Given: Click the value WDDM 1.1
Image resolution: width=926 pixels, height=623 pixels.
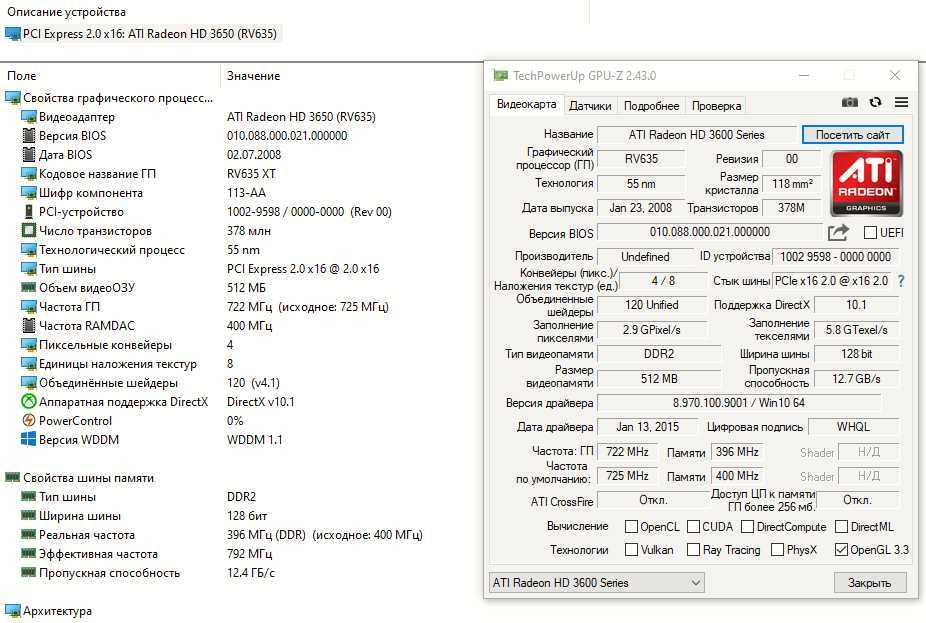Looking at the screenshot, I should [255, 439].
